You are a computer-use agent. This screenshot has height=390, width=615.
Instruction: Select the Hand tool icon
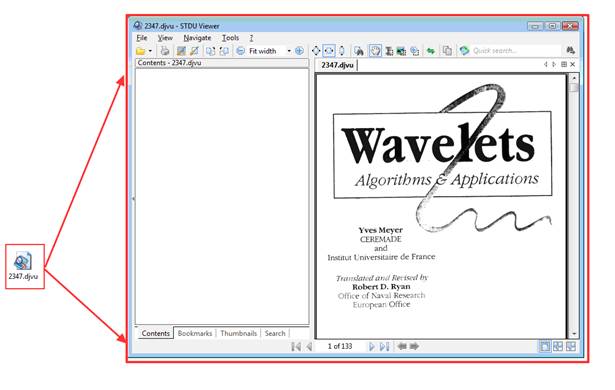pyautogui.click(x=375, y=51)
